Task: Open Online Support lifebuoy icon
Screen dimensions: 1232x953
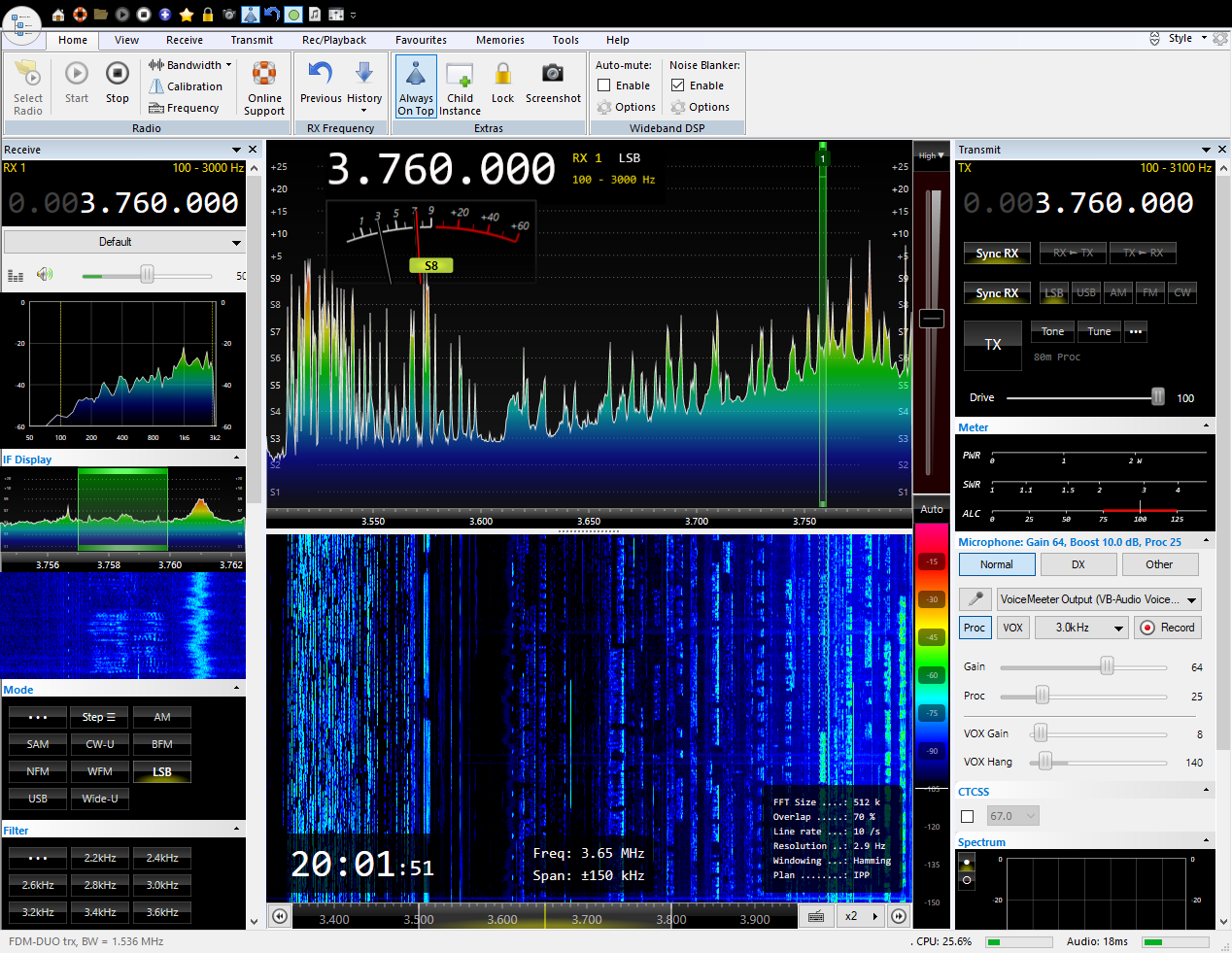Action: click(264, 75)
